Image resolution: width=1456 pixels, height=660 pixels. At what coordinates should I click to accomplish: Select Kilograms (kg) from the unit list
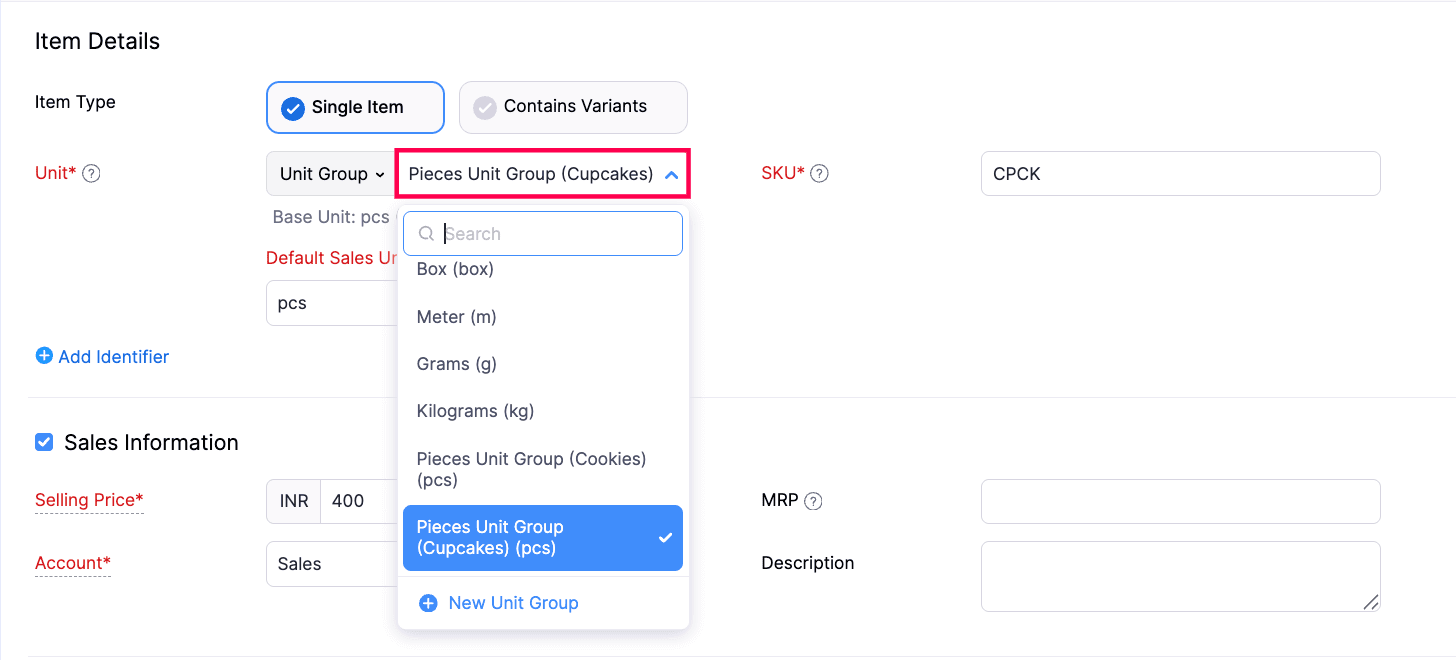475,411
